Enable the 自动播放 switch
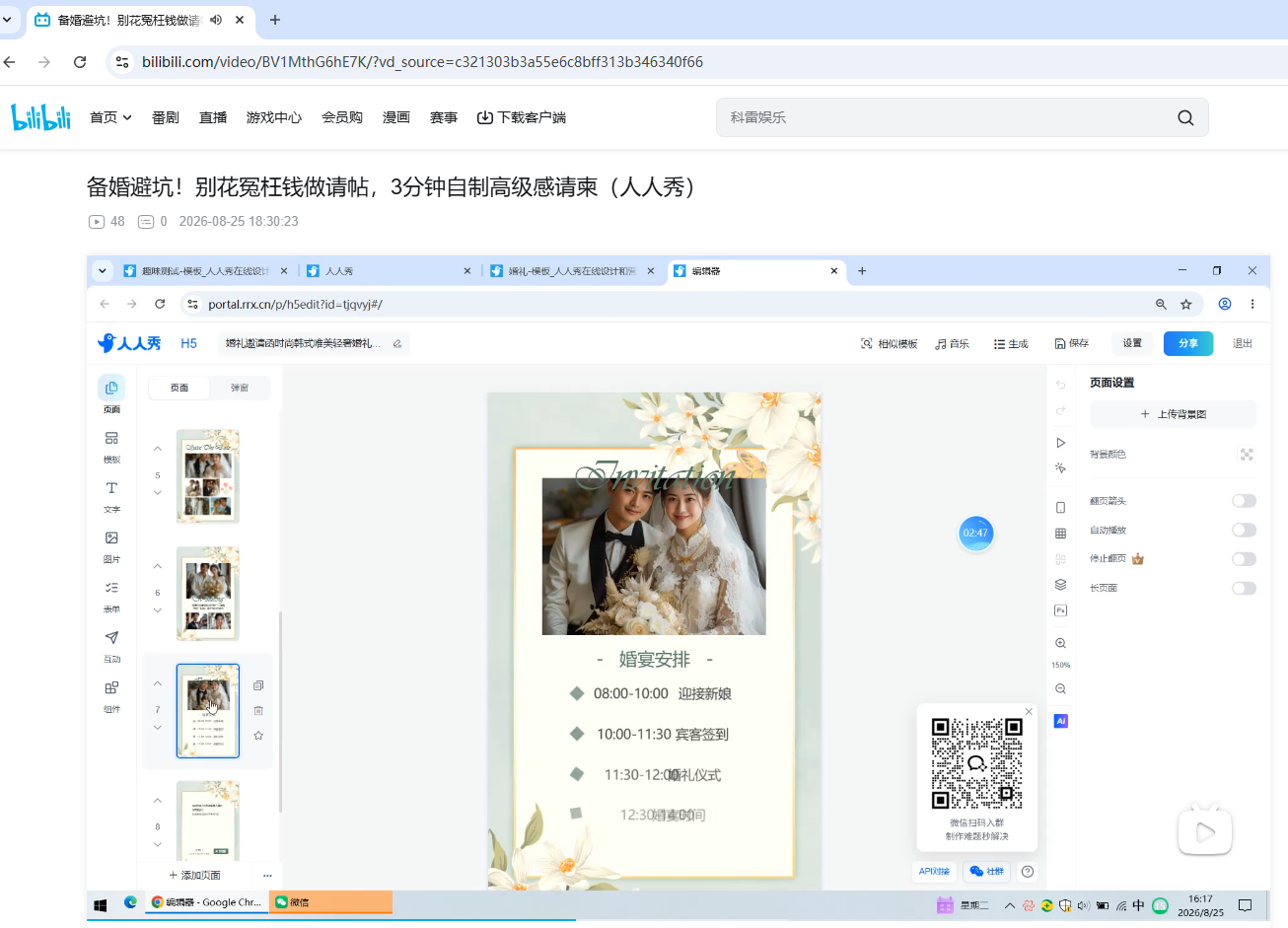This screenshot has height=928, width=1288. coord(1244,530)
